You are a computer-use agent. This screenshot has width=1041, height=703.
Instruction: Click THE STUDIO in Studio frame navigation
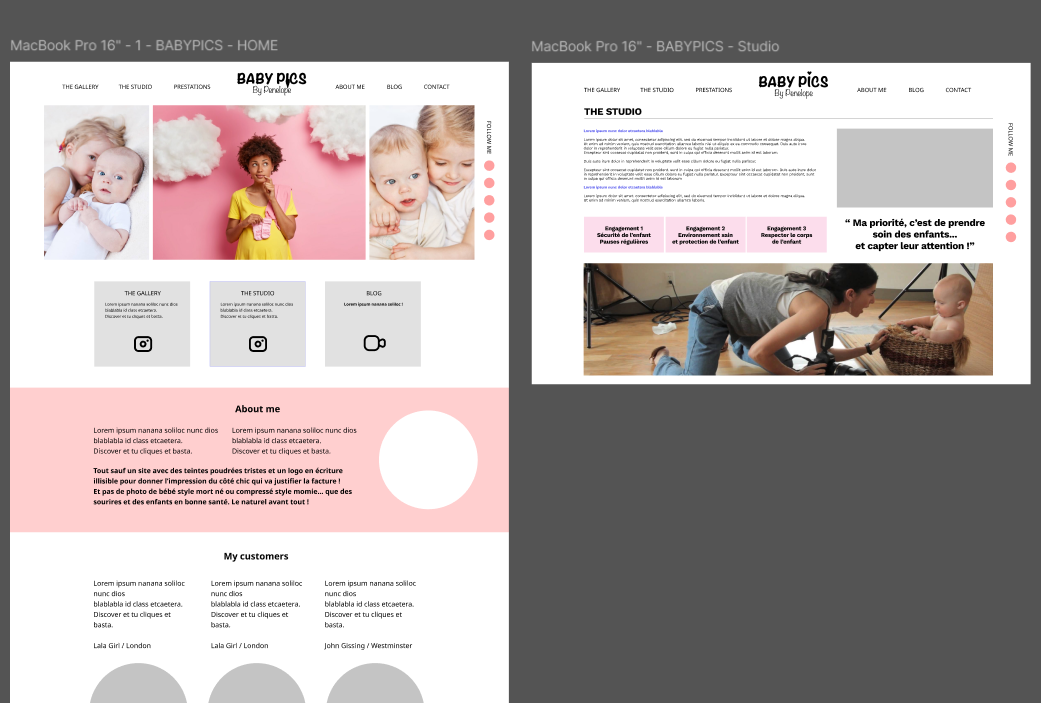[657, 90]
